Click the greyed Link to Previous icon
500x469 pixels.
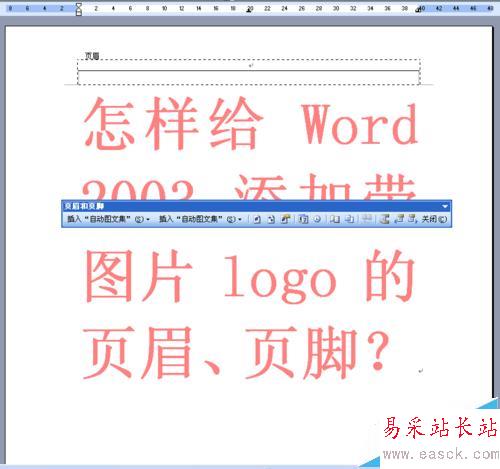tap(367, 219)
